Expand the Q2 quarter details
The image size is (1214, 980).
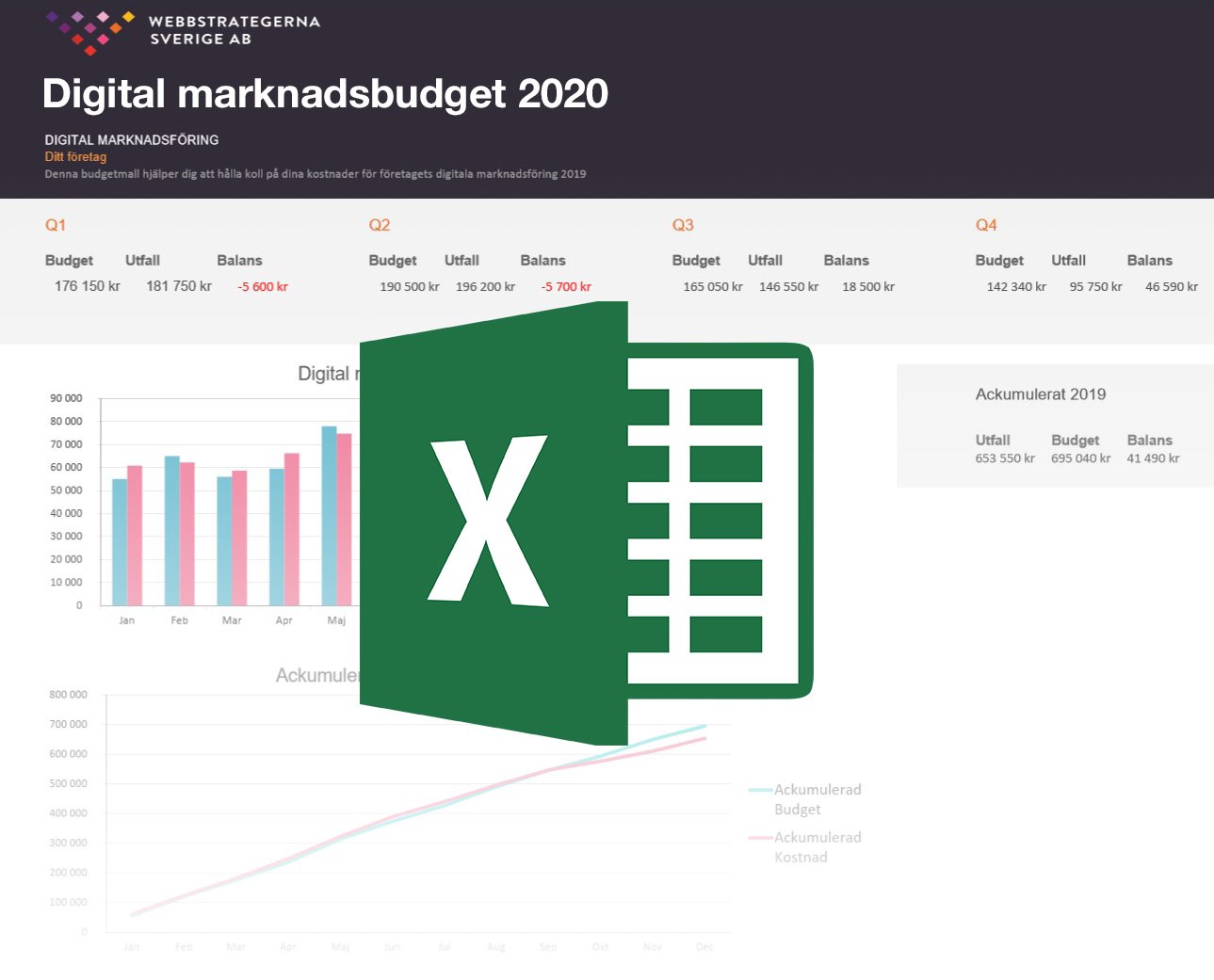[380, 224]
